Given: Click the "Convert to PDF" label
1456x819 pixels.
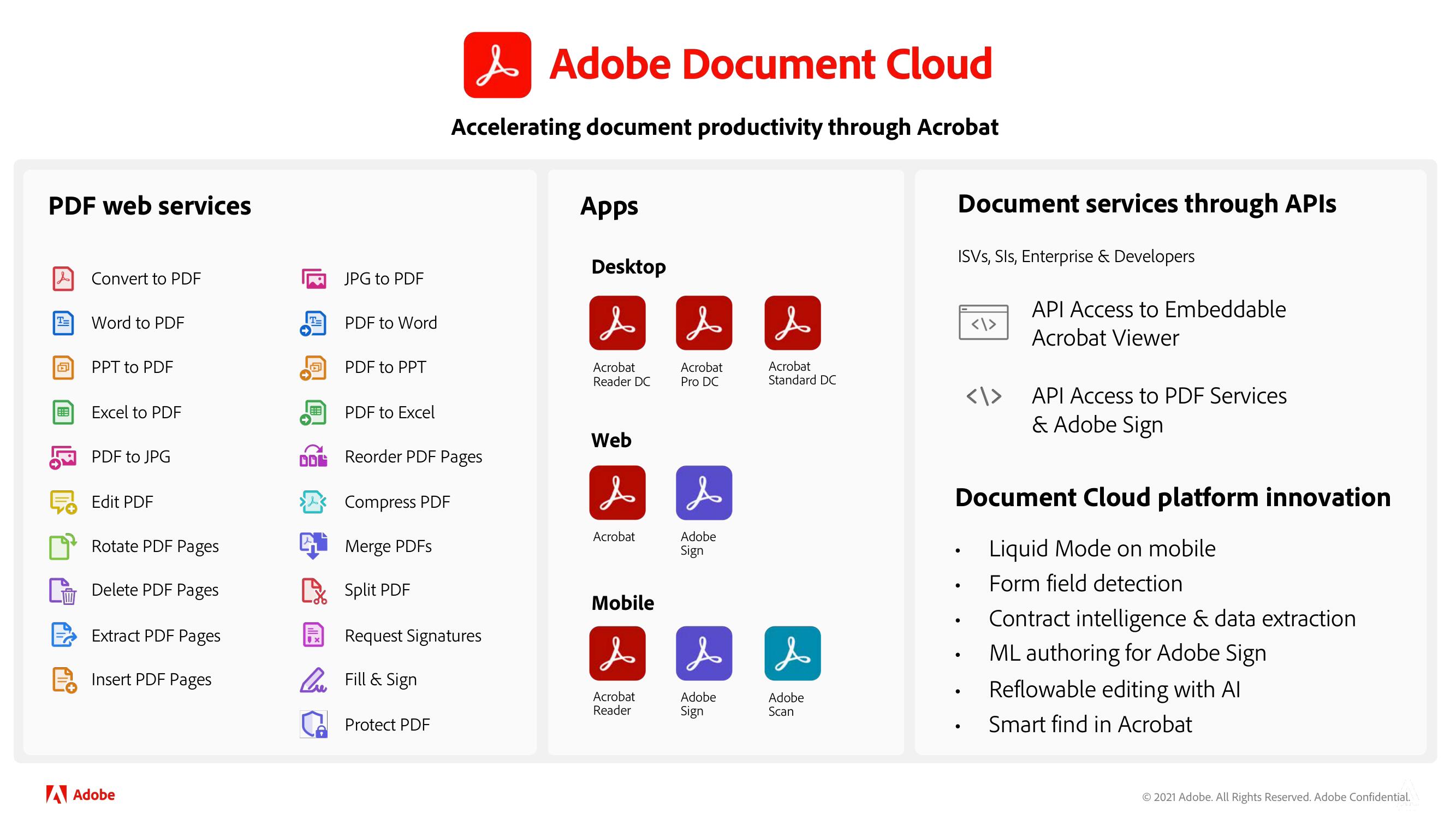Looking at the screenshot, I should [146, 278].
